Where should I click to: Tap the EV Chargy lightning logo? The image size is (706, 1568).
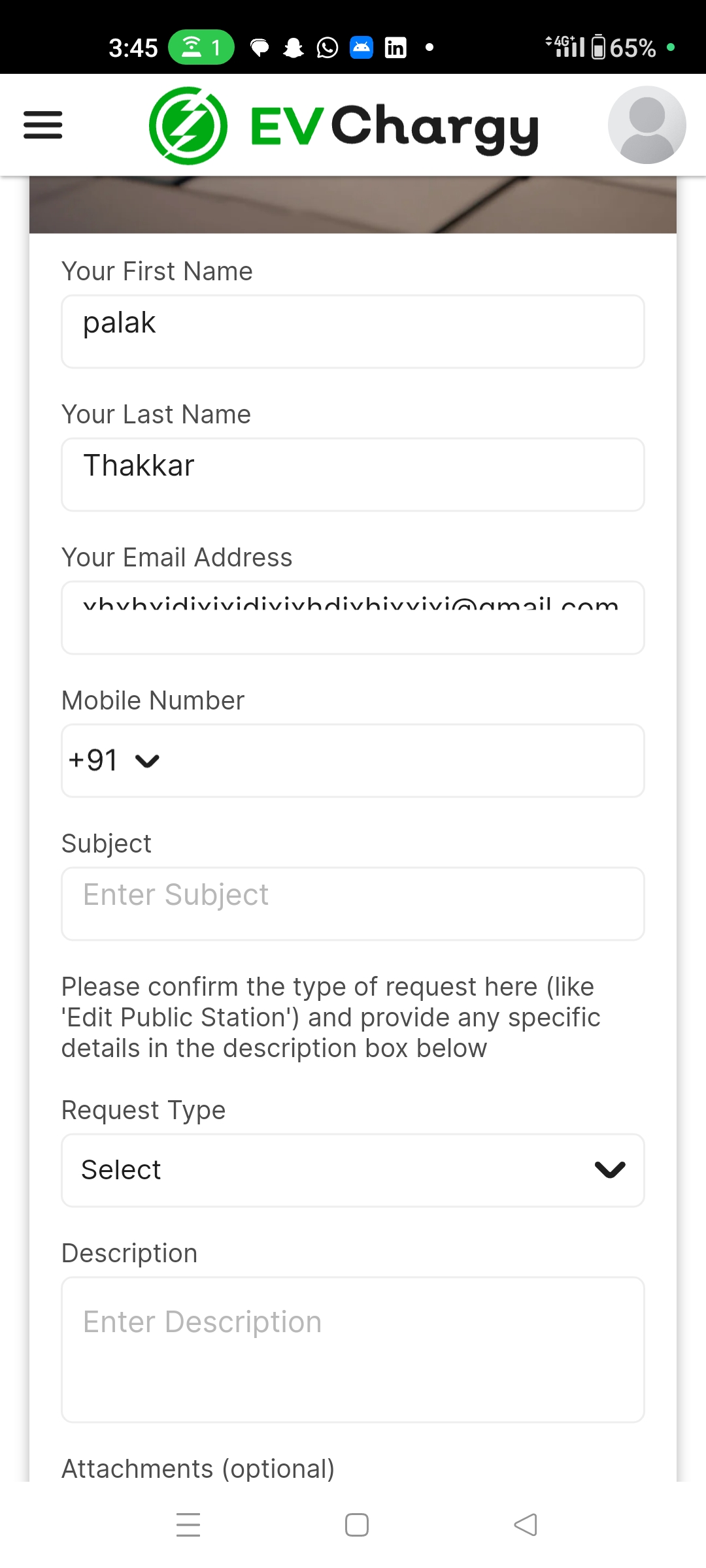point(188,125)
